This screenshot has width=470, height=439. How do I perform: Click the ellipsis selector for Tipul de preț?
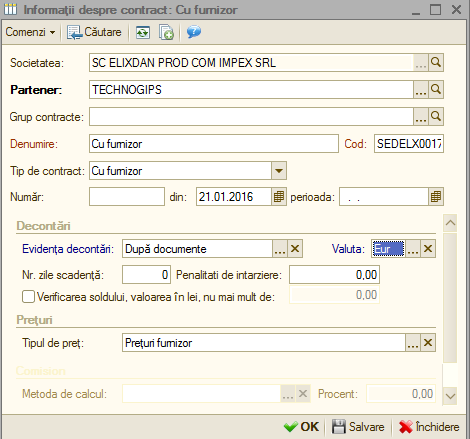[413, 343]
